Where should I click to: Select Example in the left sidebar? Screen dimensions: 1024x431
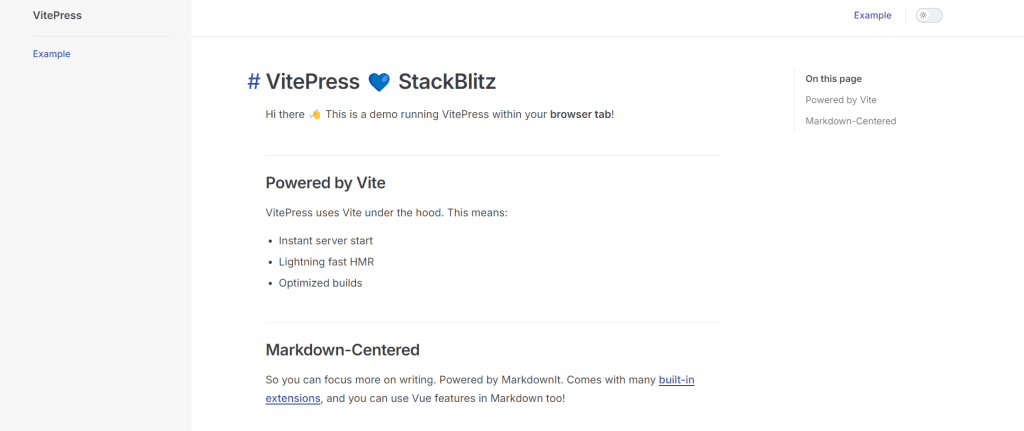point(51,54)
